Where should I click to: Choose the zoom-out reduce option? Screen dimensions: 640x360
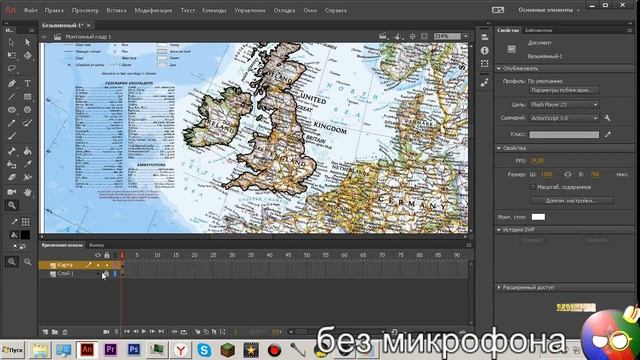click(27, 262)
